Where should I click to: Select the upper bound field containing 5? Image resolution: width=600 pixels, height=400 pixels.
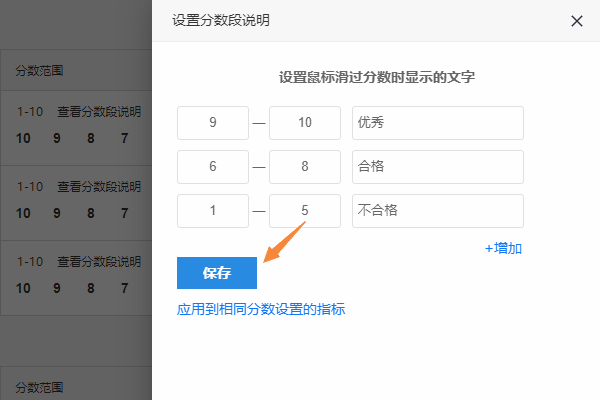click(305, 211)
